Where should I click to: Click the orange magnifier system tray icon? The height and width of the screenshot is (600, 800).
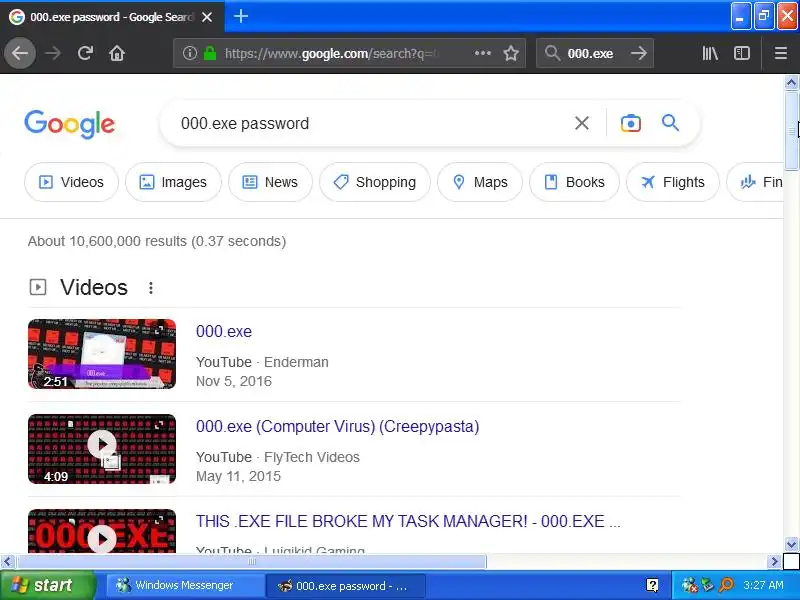726,585
